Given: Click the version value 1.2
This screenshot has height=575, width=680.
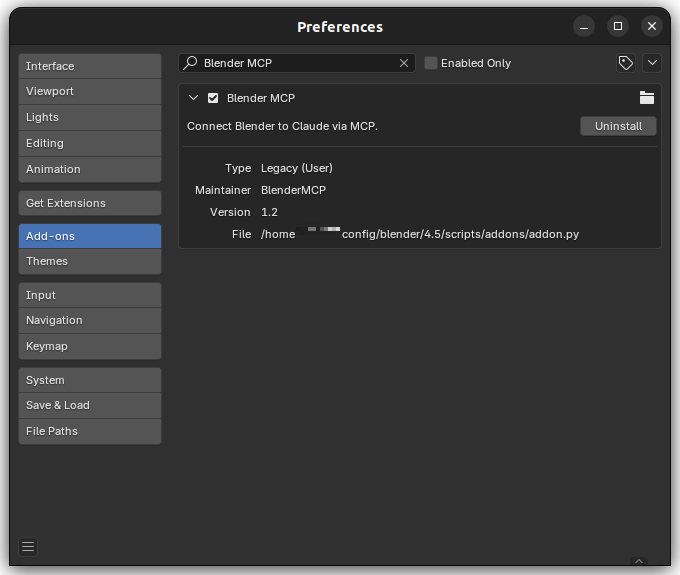Looking at the screenshot, I should (269, 212).
